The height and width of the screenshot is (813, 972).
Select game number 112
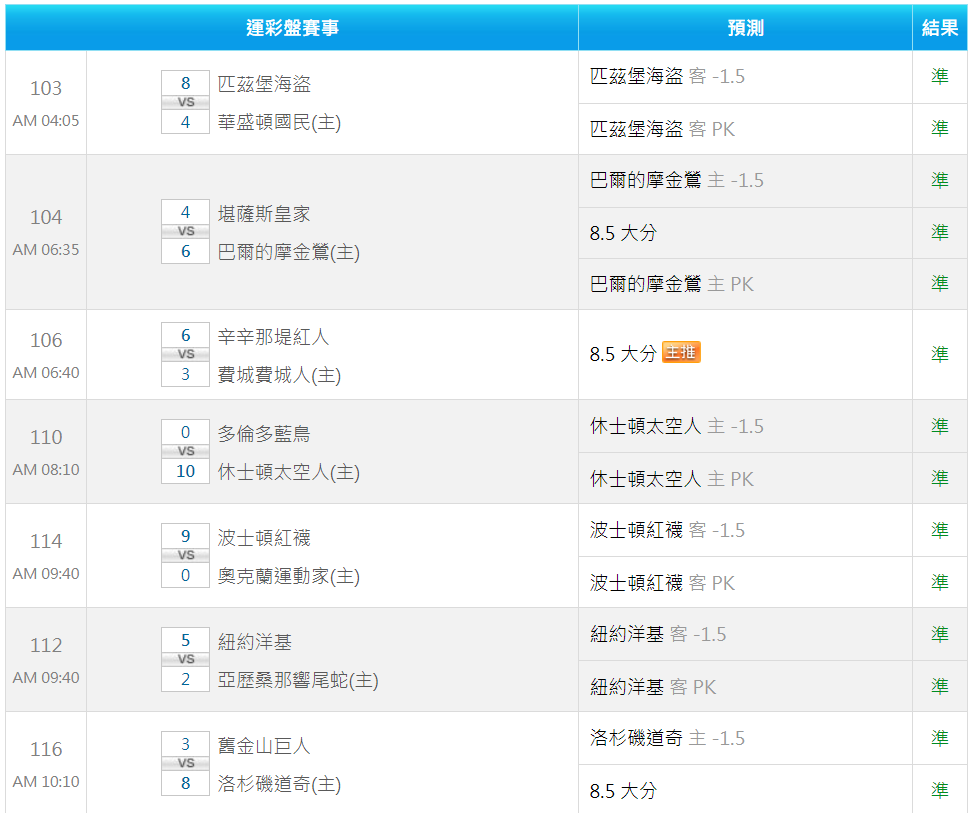pyautogui.click(x=46, y=645)
